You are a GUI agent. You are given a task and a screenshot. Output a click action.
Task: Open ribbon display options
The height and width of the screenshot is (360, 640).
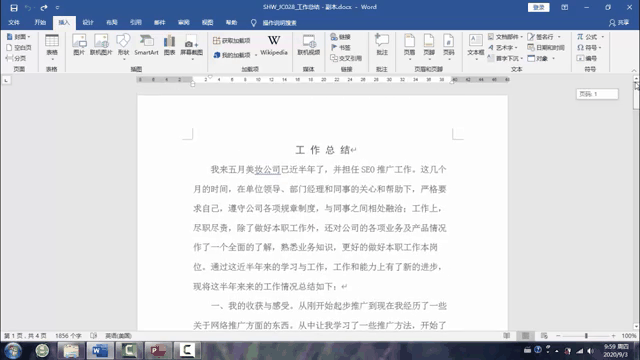click(x=564, y=7)
